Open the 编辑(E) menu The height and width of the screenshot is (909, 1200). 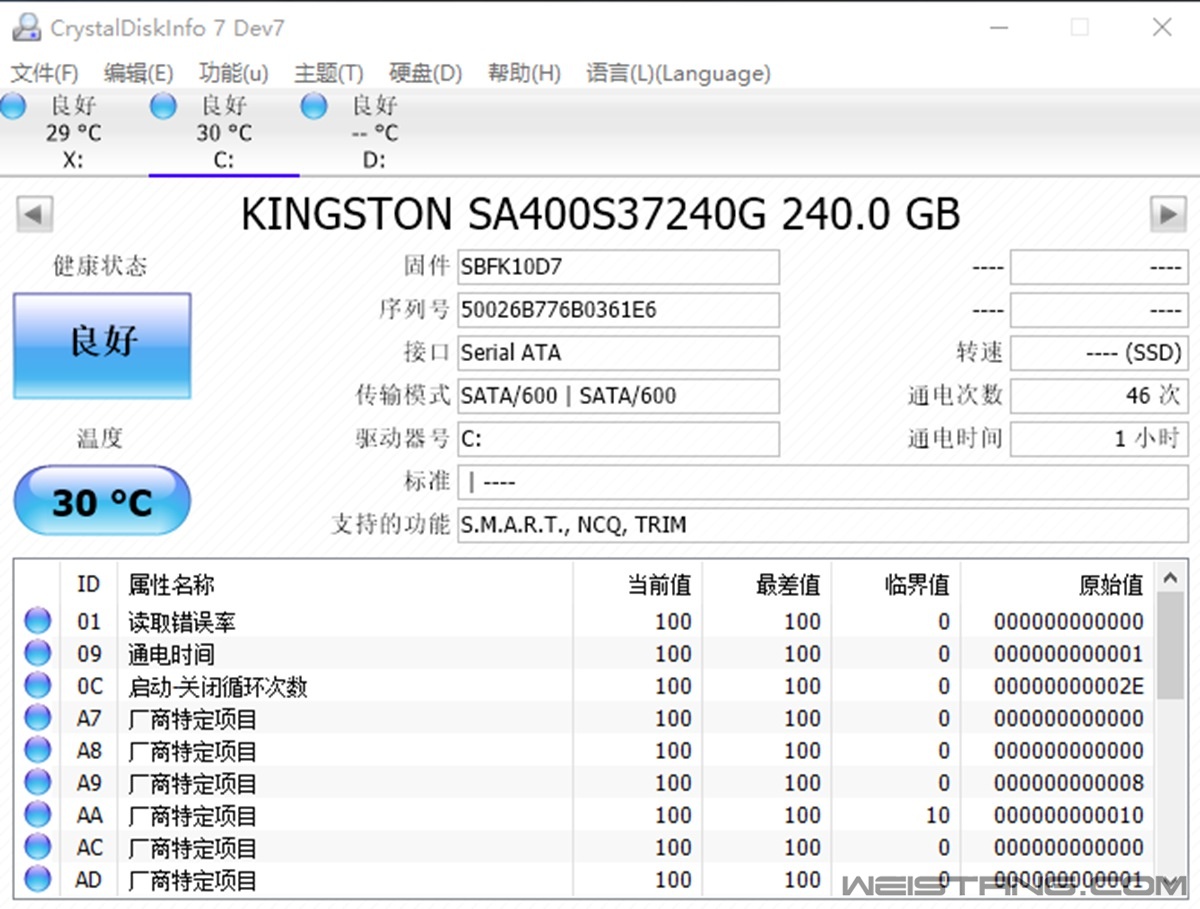tap(139, 73)
